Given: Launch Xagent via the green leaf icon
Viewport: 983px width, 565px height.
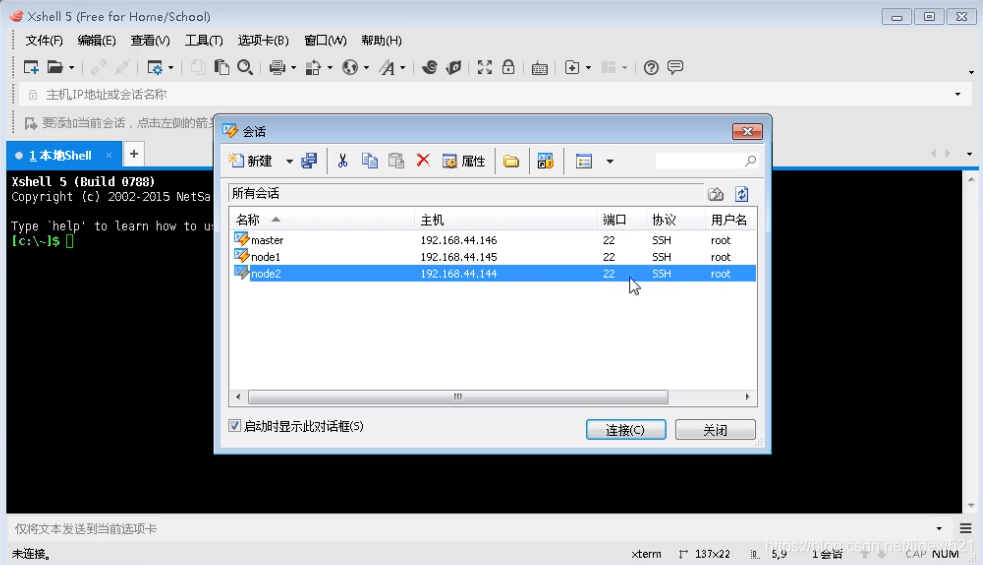Looking at the screenshot, I should pos(453,67).
